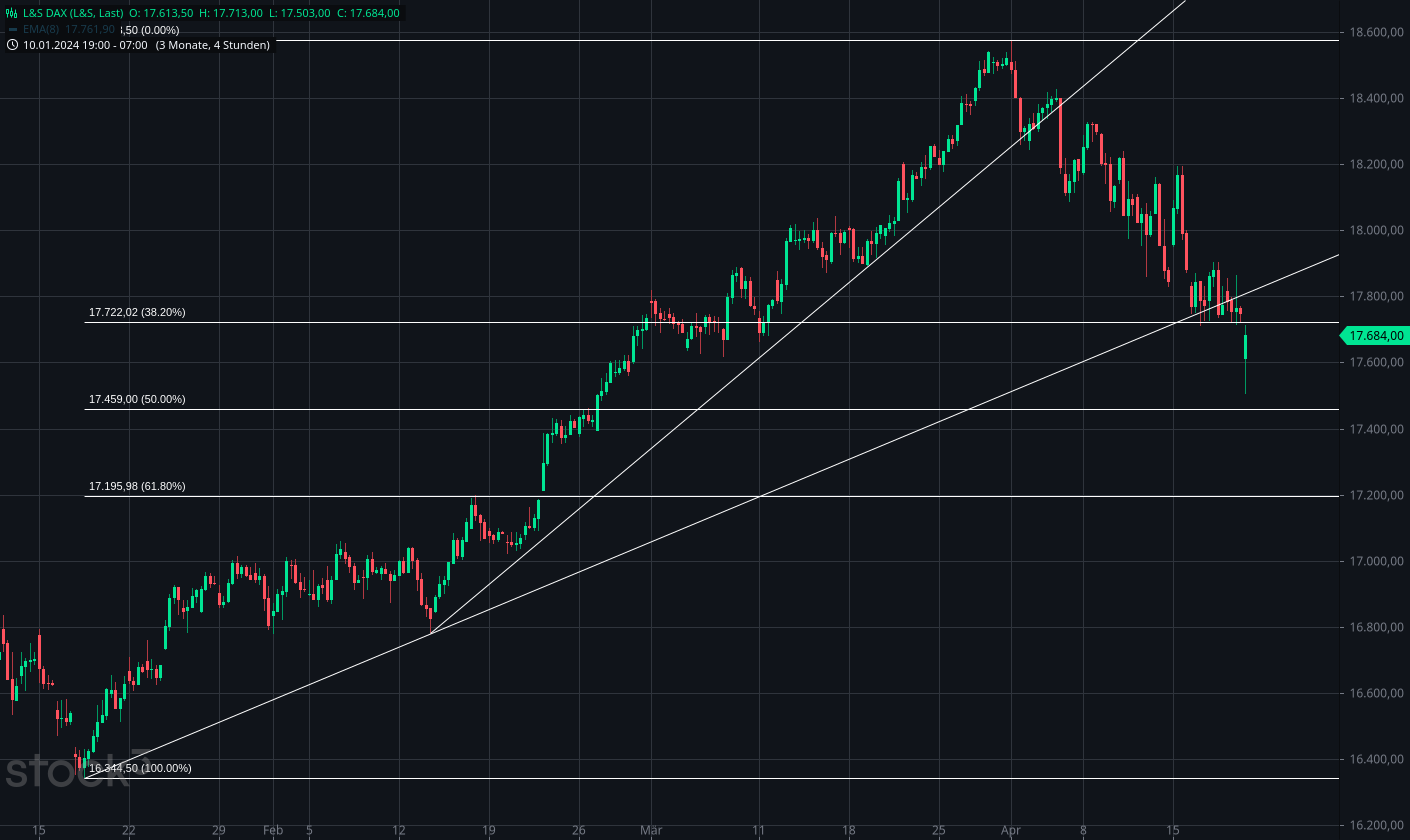Click the EMA(8) indicator label
Image resolution: width=1410 pixels, height=840 pixels.
click(42, 30)
